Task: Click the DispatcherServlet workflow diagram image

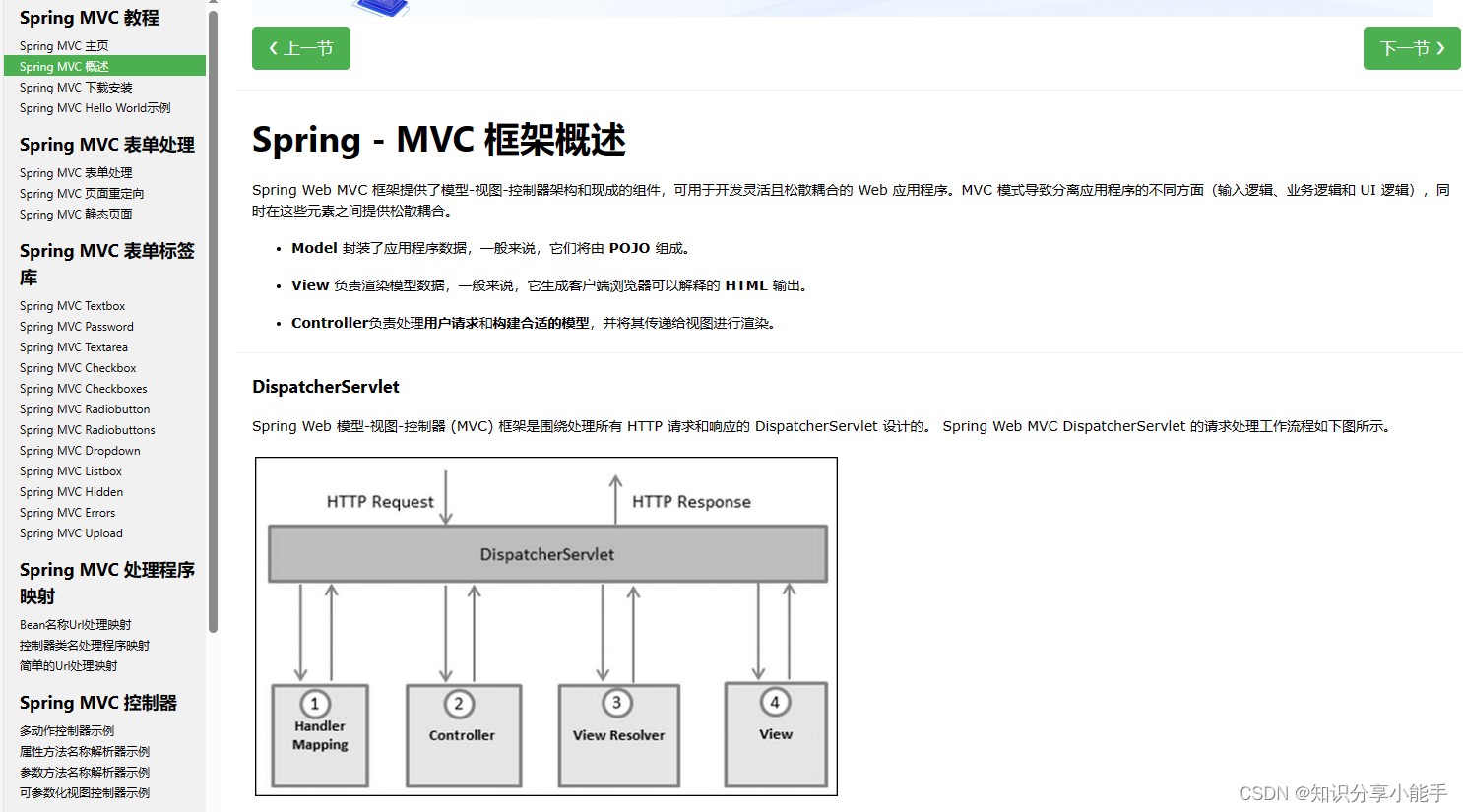Action: point(546,626)
